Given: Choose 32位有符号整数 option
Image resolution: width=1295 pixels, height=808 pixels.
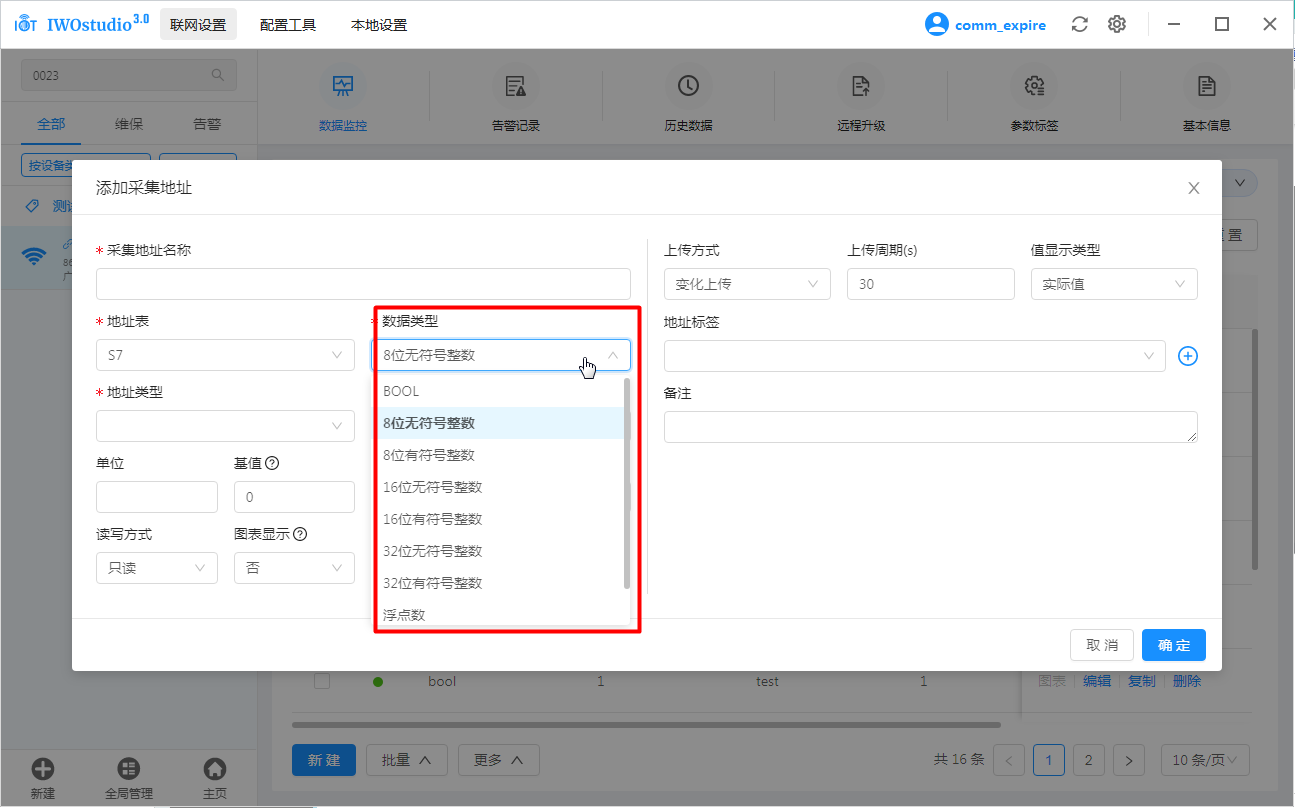Looking at the screenshot, I should click(x=432, y=583).
